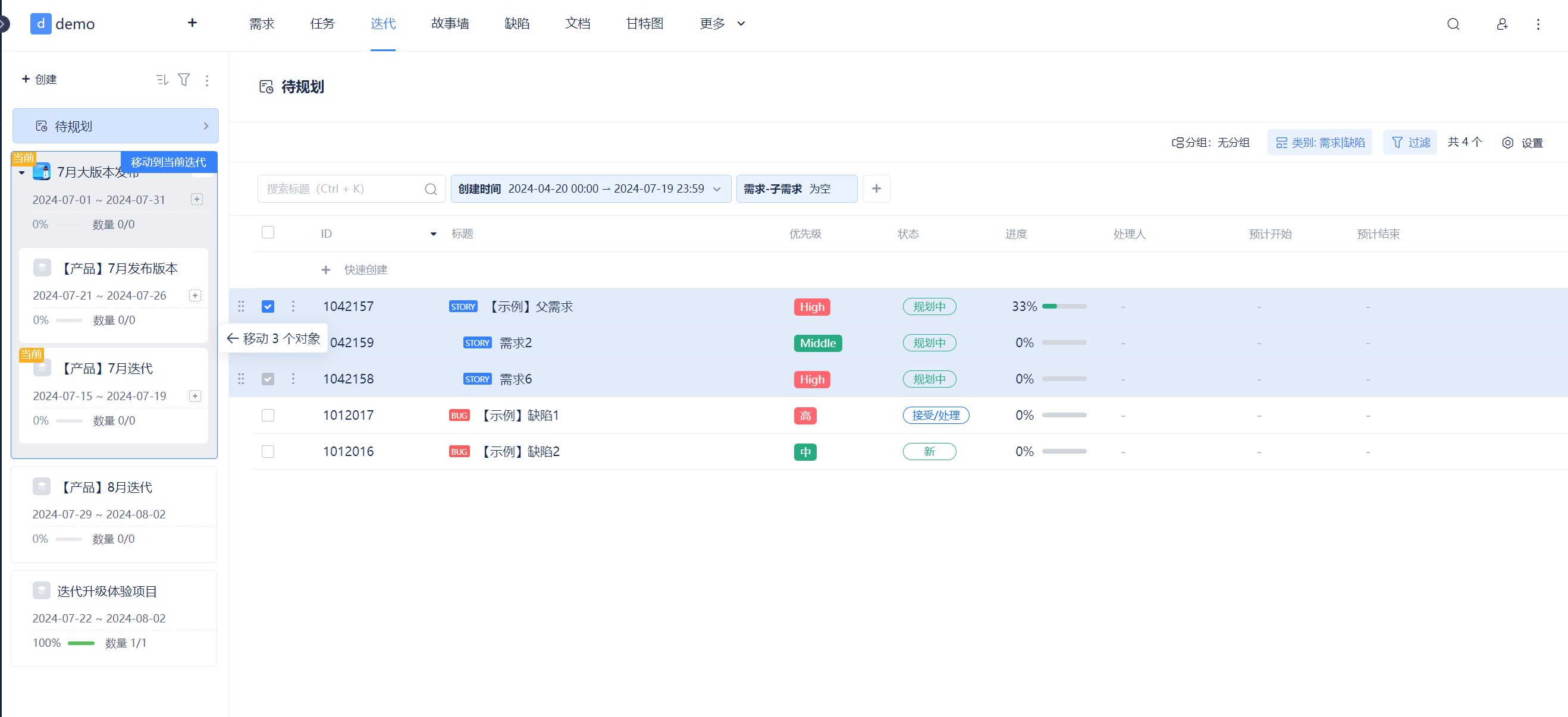
Task: Check the checkbox for row 1012017
Action: coord(268,416)
